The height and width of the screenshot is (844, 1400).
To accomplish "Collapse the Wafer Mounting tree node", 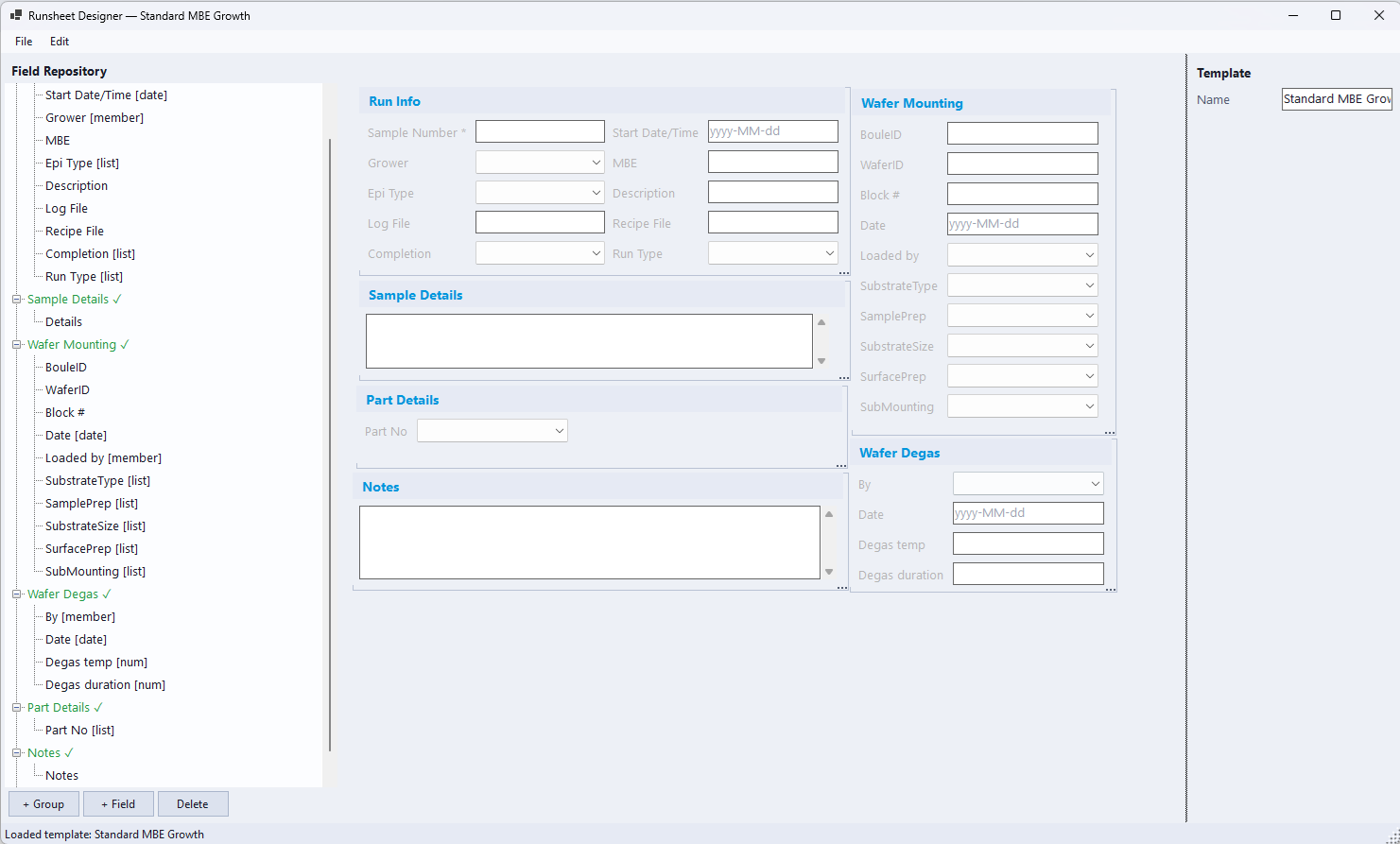I will point(15,344).
